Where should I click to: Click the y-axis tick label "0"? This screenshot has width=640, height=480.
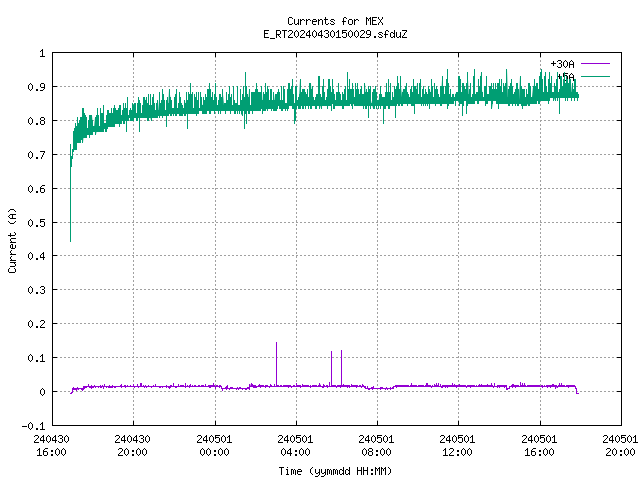(x=42, y=392)
